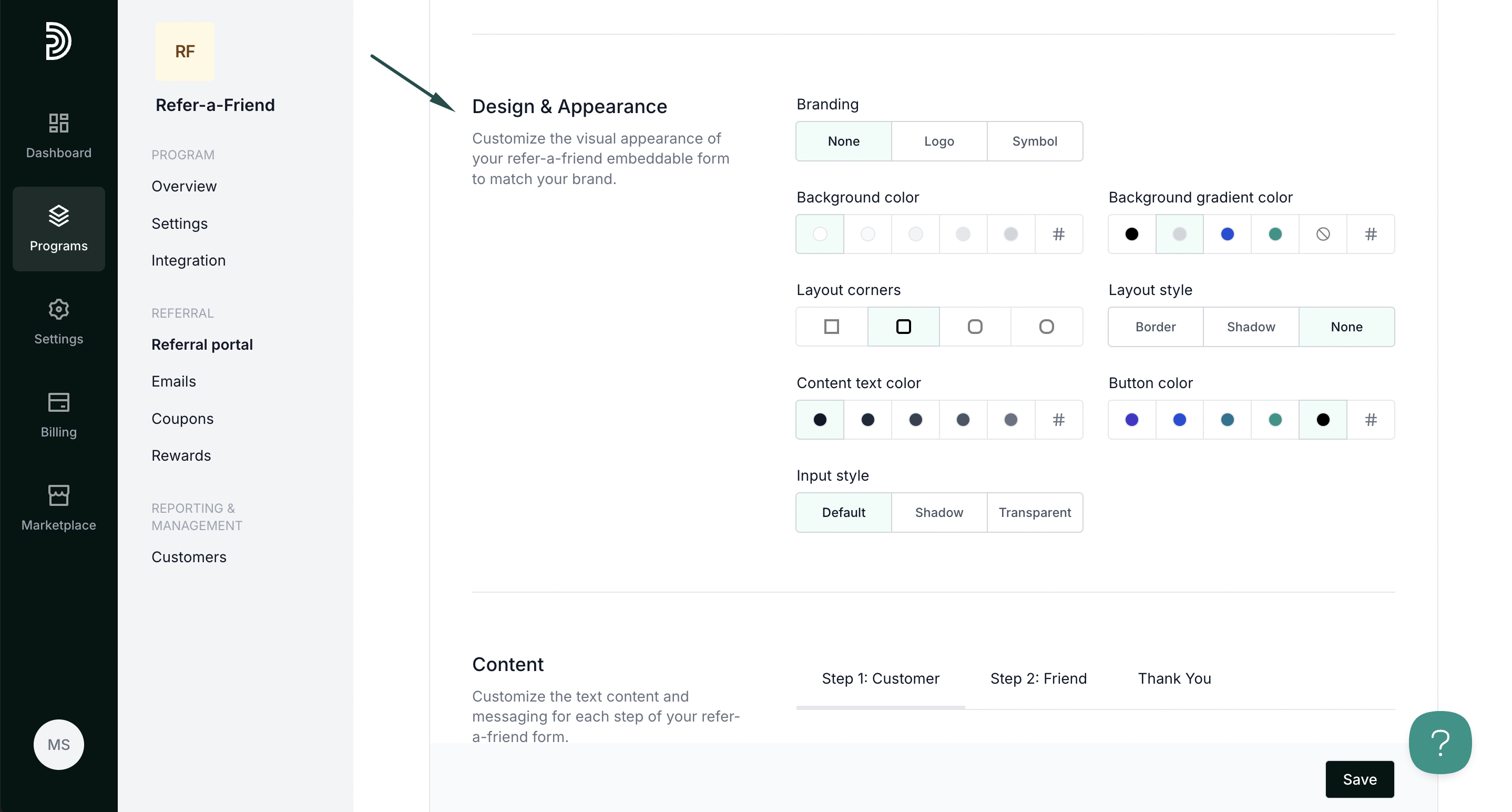
Task: Set Branding to Logo
Action: coord(939,141)
